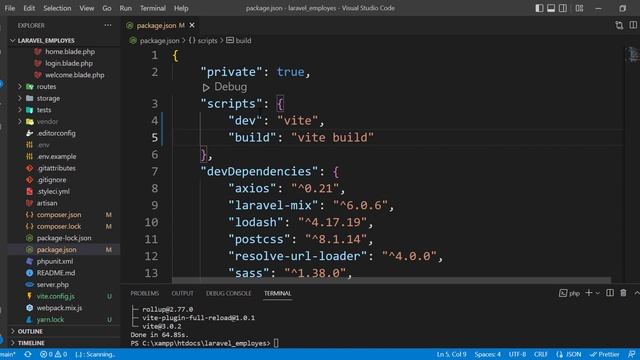The width and height of the screenshot is (640, 360).
Task: Open the File menu
Action: (x=9, y=8)
